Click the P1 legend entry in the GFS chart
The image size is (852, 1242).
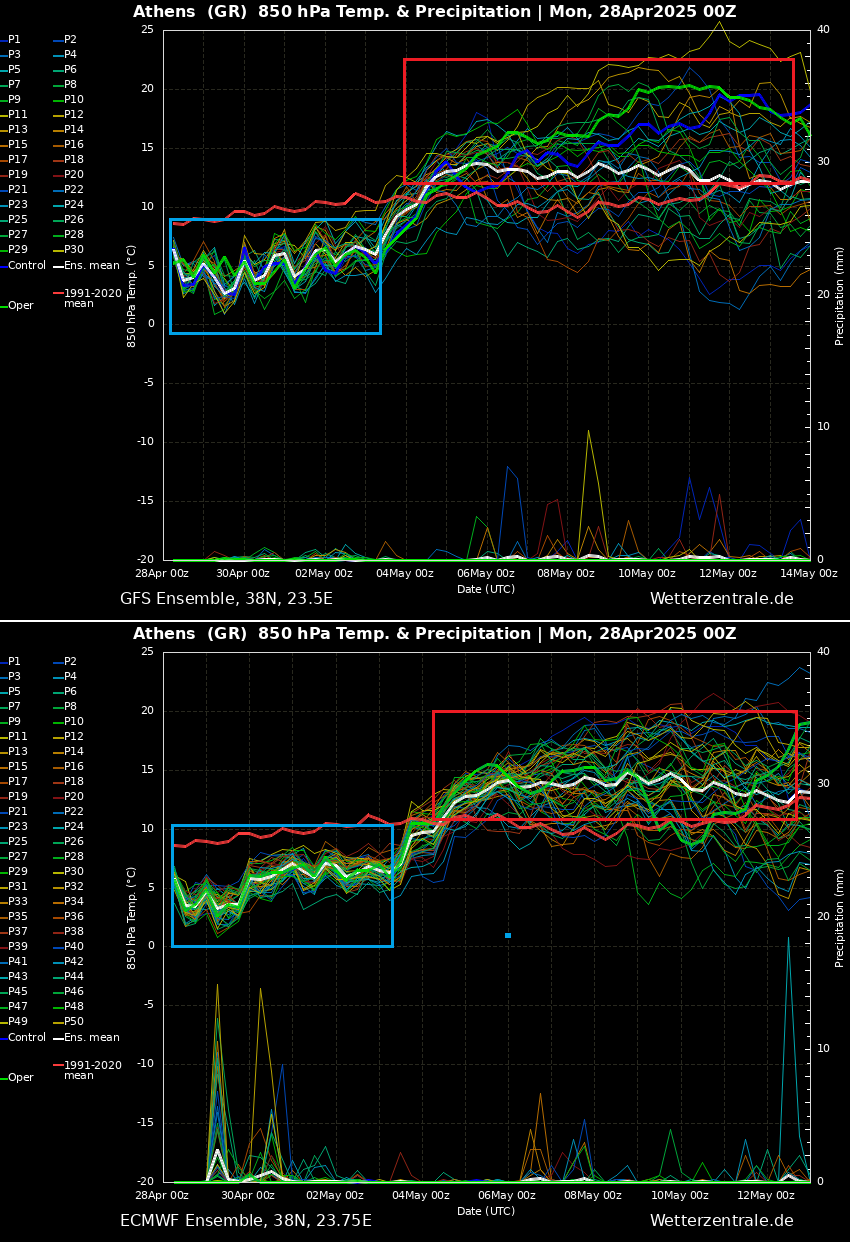(14, 40)
